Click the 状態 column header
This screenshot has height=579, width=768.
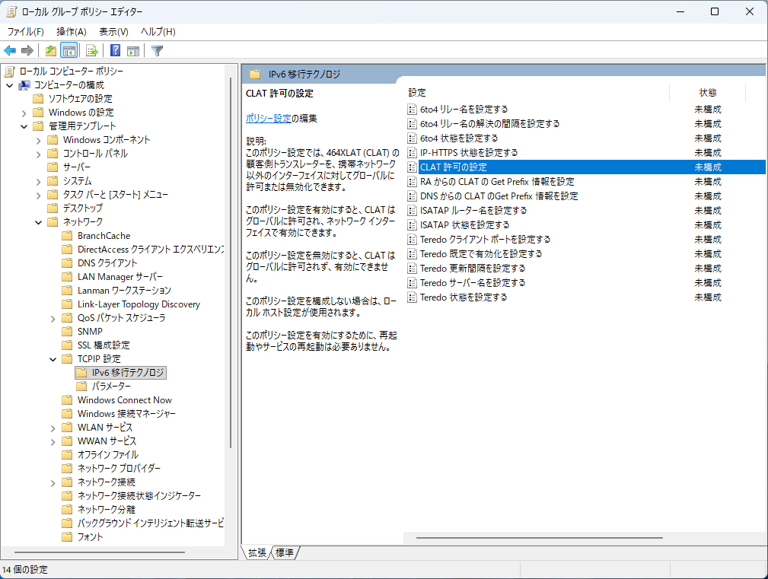(707, 93)
